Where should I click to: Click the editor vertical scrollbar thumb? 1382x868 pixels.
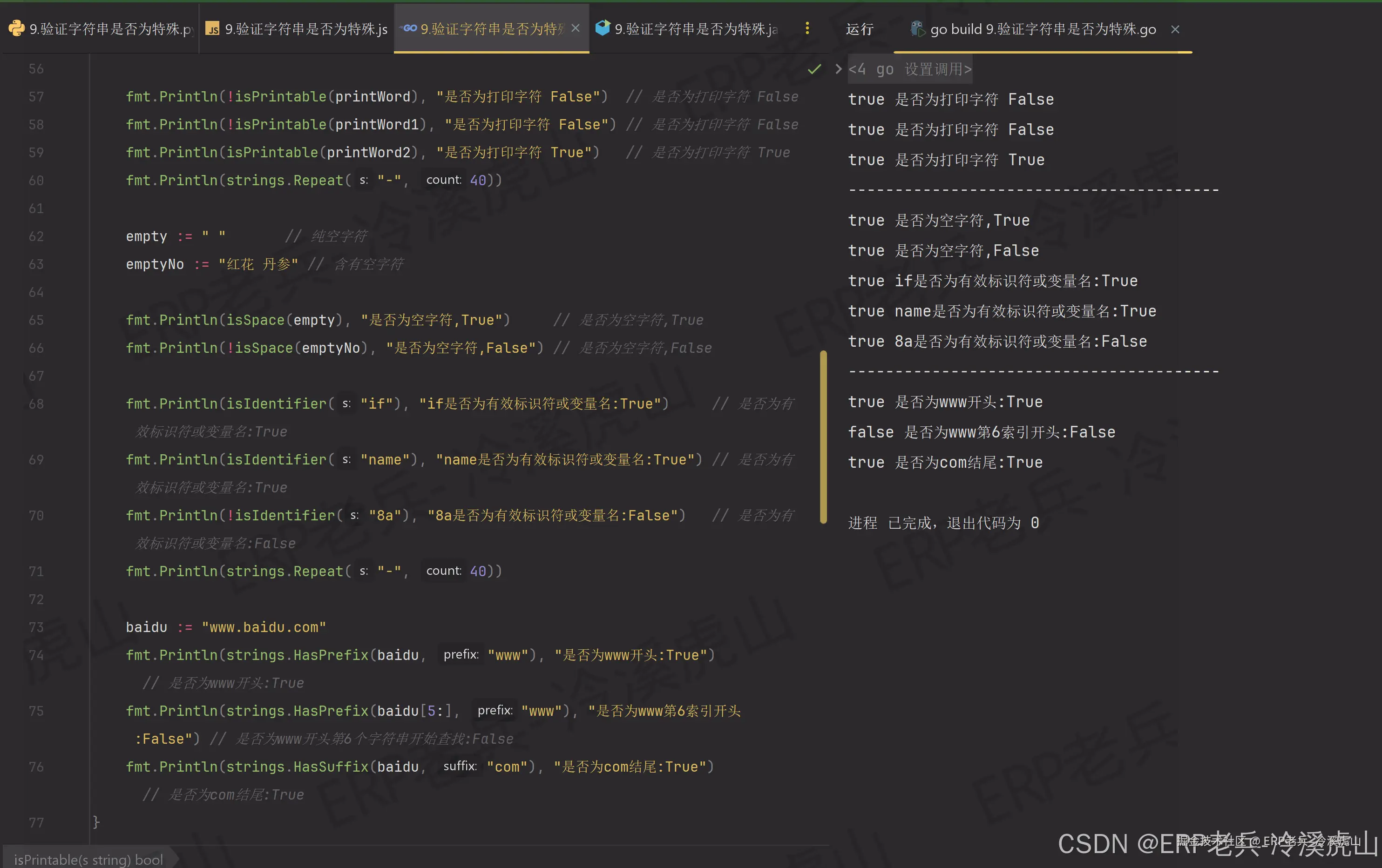click(823, 436)
